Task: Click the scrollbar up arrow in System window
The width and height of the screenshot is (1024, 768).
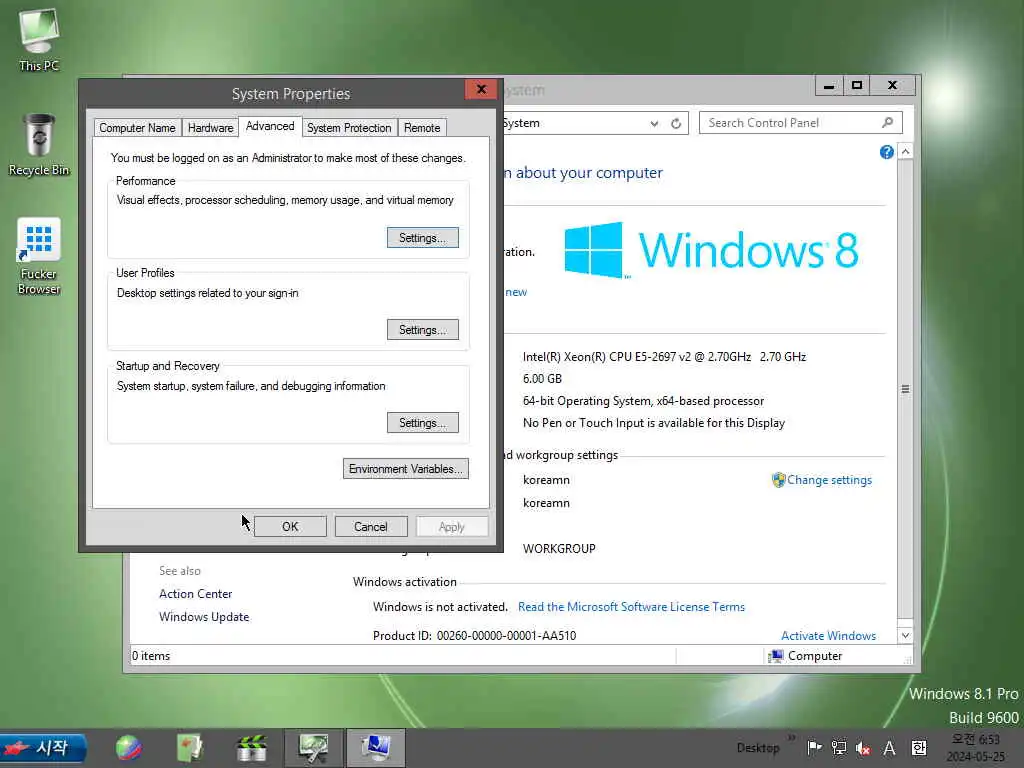Action: (905, 152)
